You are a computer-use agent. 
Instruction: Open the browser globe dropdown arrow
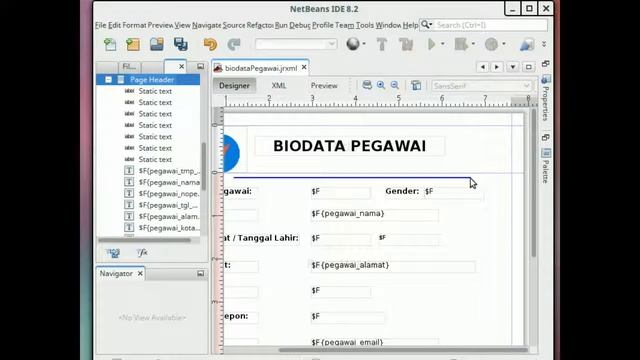click(364, 44)
